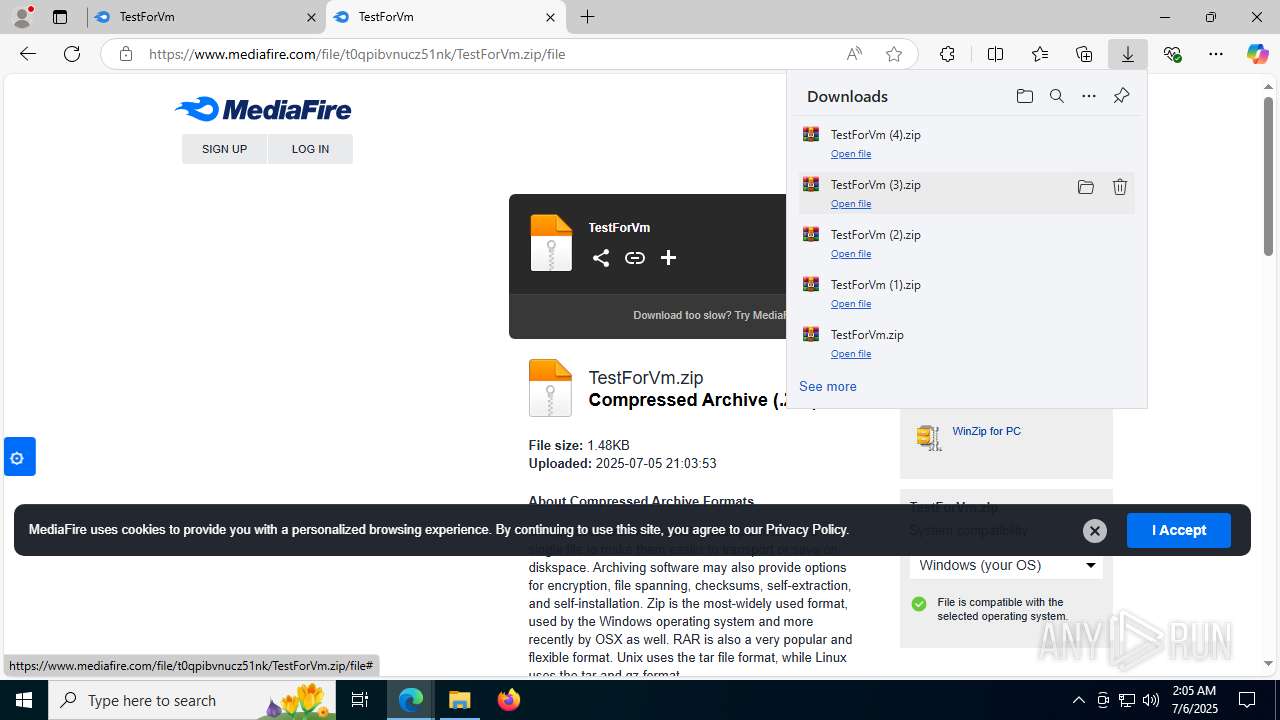The width and height of the screenshot is (1280, 720).
Task: Open more options in Downloads panel
Action: click(x=1089, y=96)
